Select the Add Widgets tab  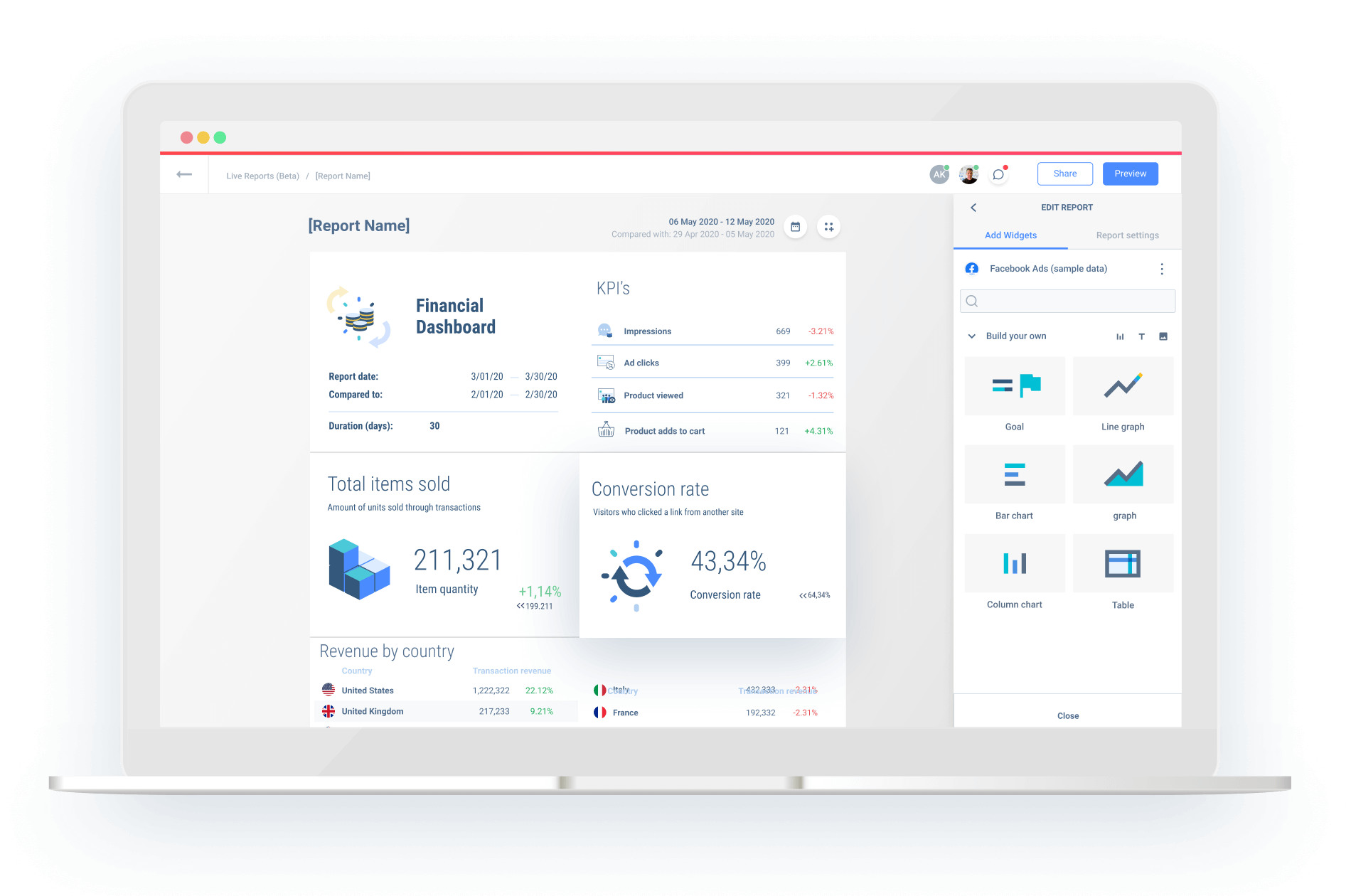(1010, 235)
